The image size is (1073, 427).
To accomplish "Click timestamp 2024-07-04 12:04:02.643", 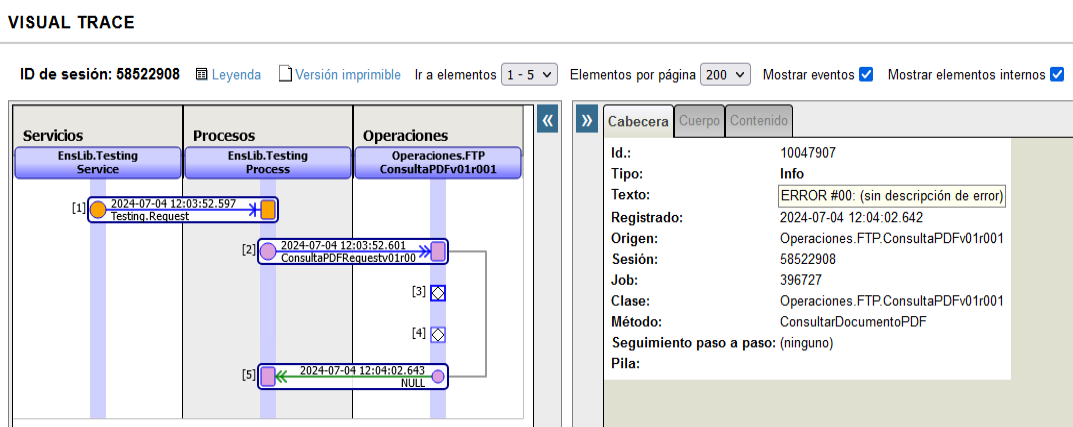I will pos(362,370).
